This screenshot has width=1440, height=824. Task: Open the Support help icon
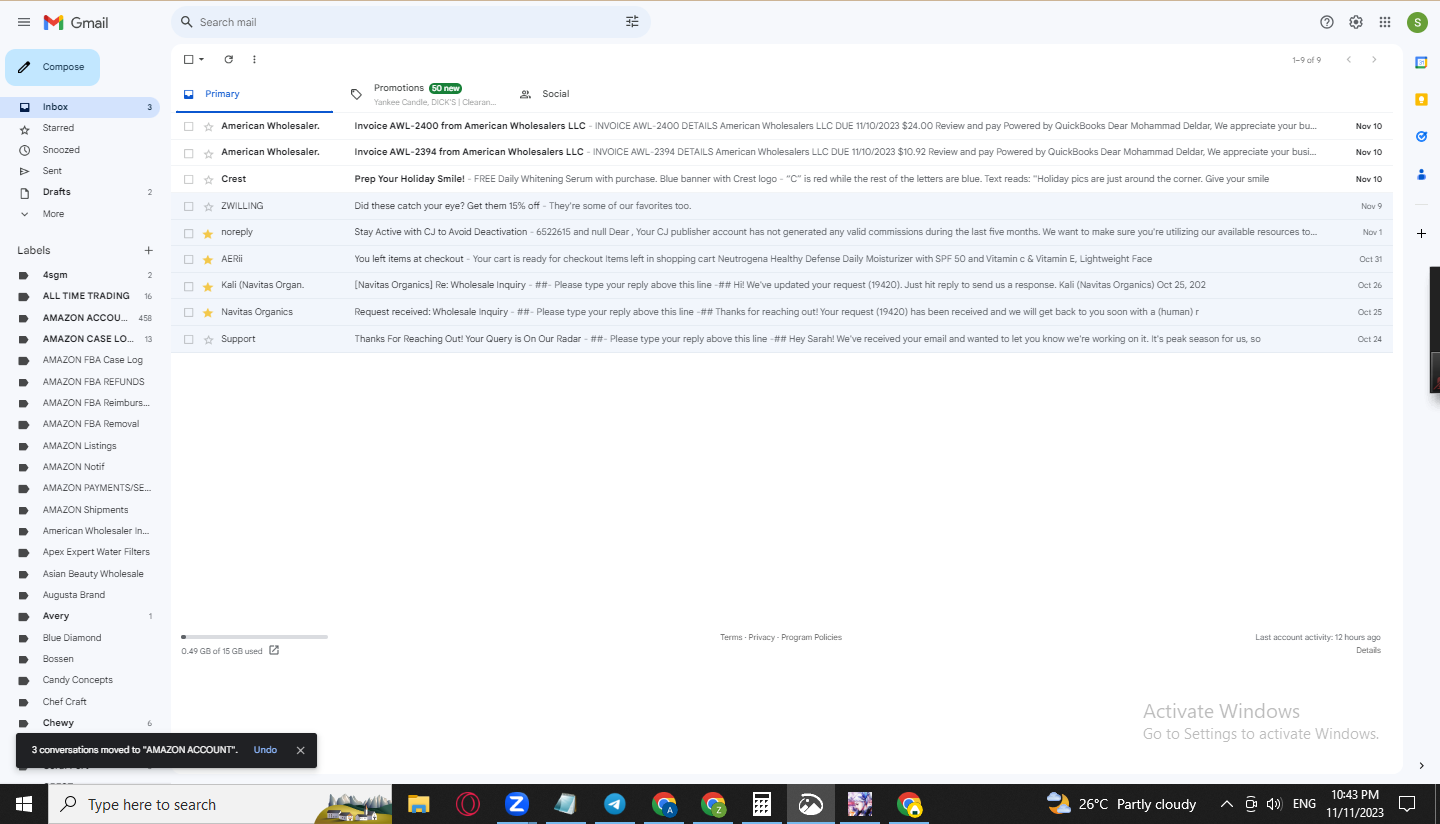[1327, 22]
